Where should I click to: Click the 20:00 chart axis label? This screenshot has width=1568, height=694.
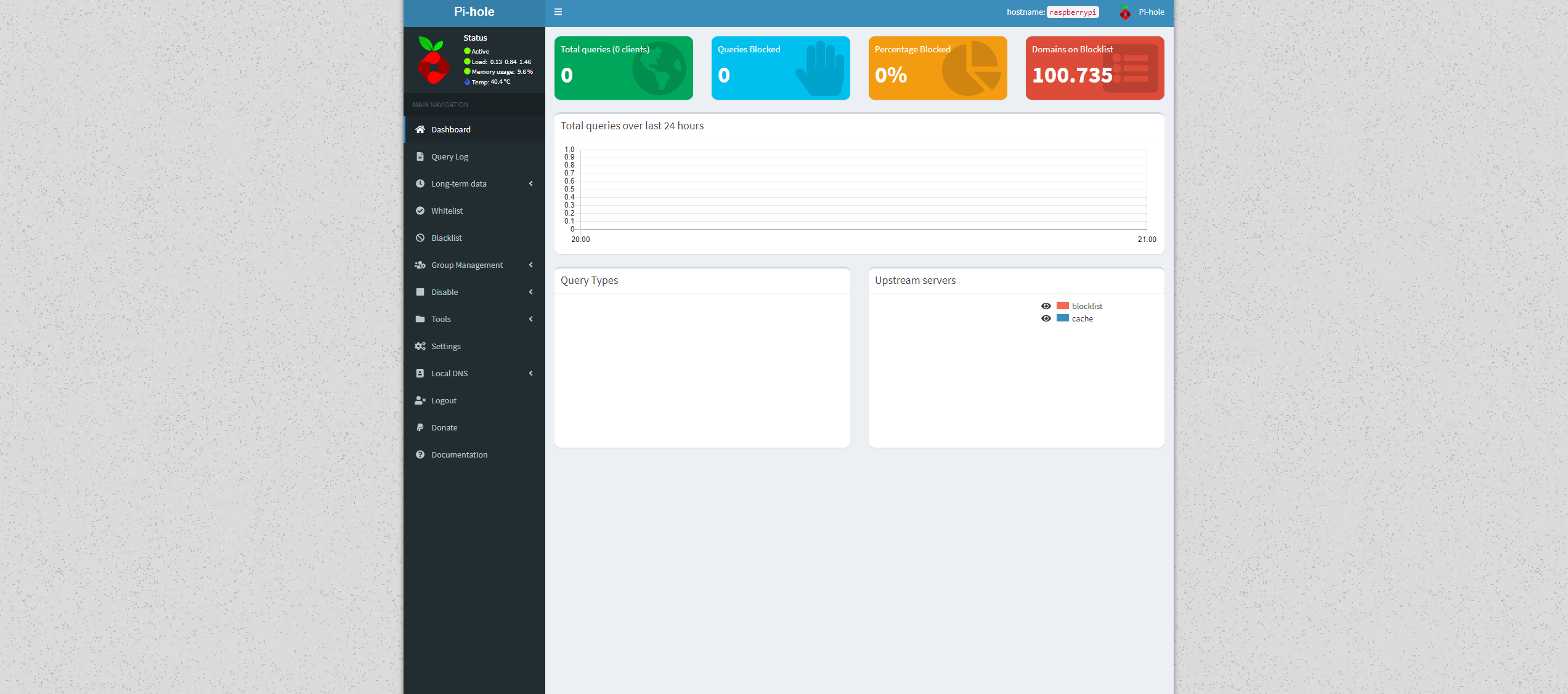580,240
